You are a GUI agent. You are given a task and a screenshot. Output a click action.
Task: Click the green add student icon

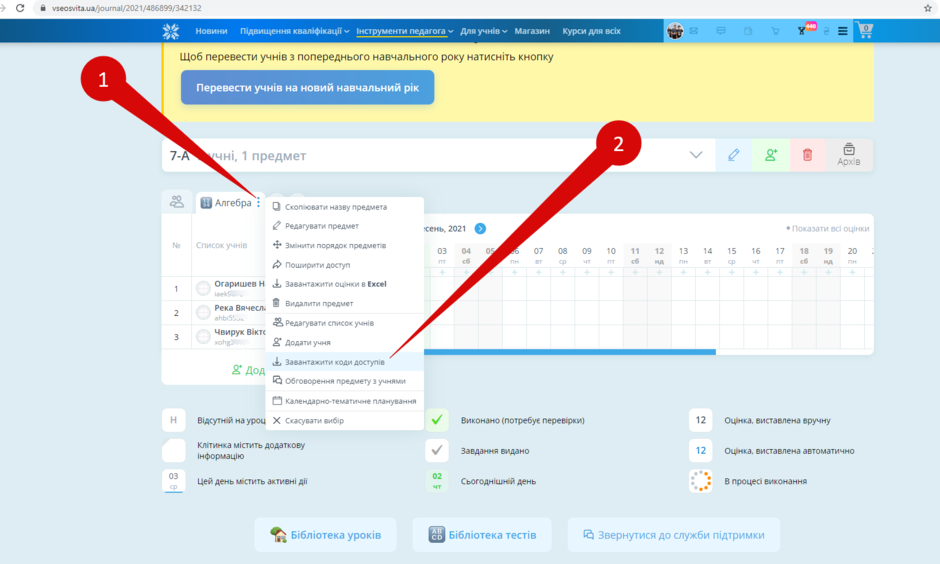771,155
